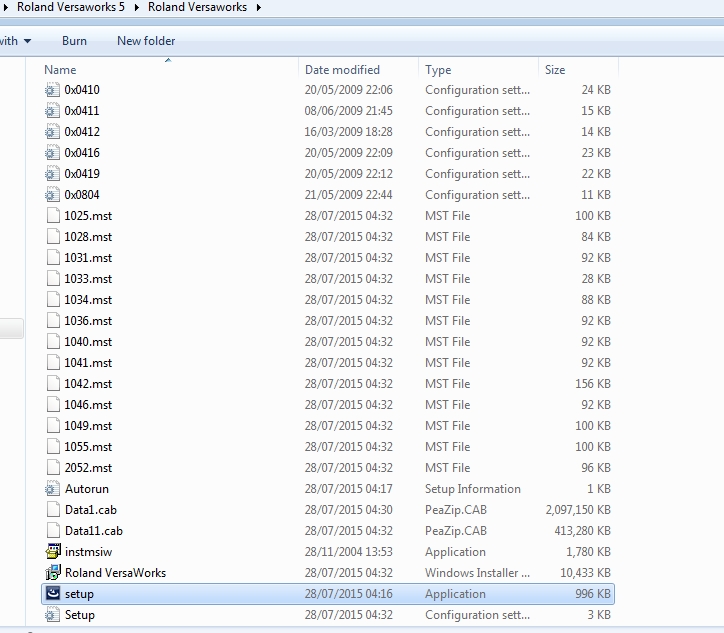Open dropdown arrow beside 'with' toolbar item
Viewport: 724px width, 633px height.
pos(28,41)
